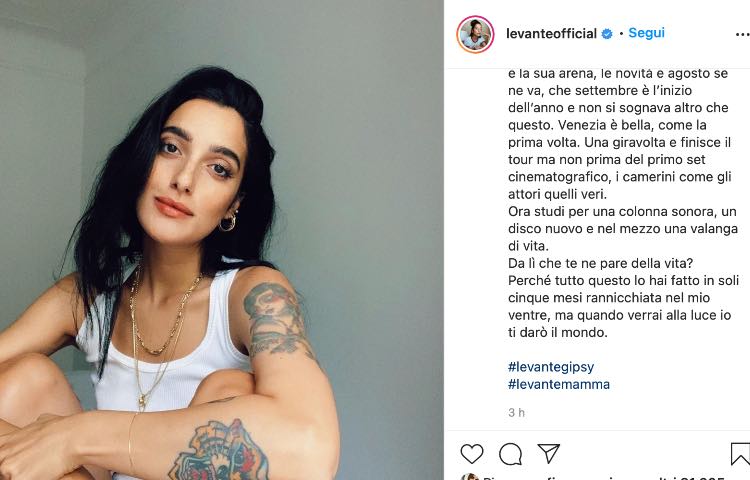The image size is (750, 480).
Task: Click the likes count text at bottom
Action: point(603,478)
